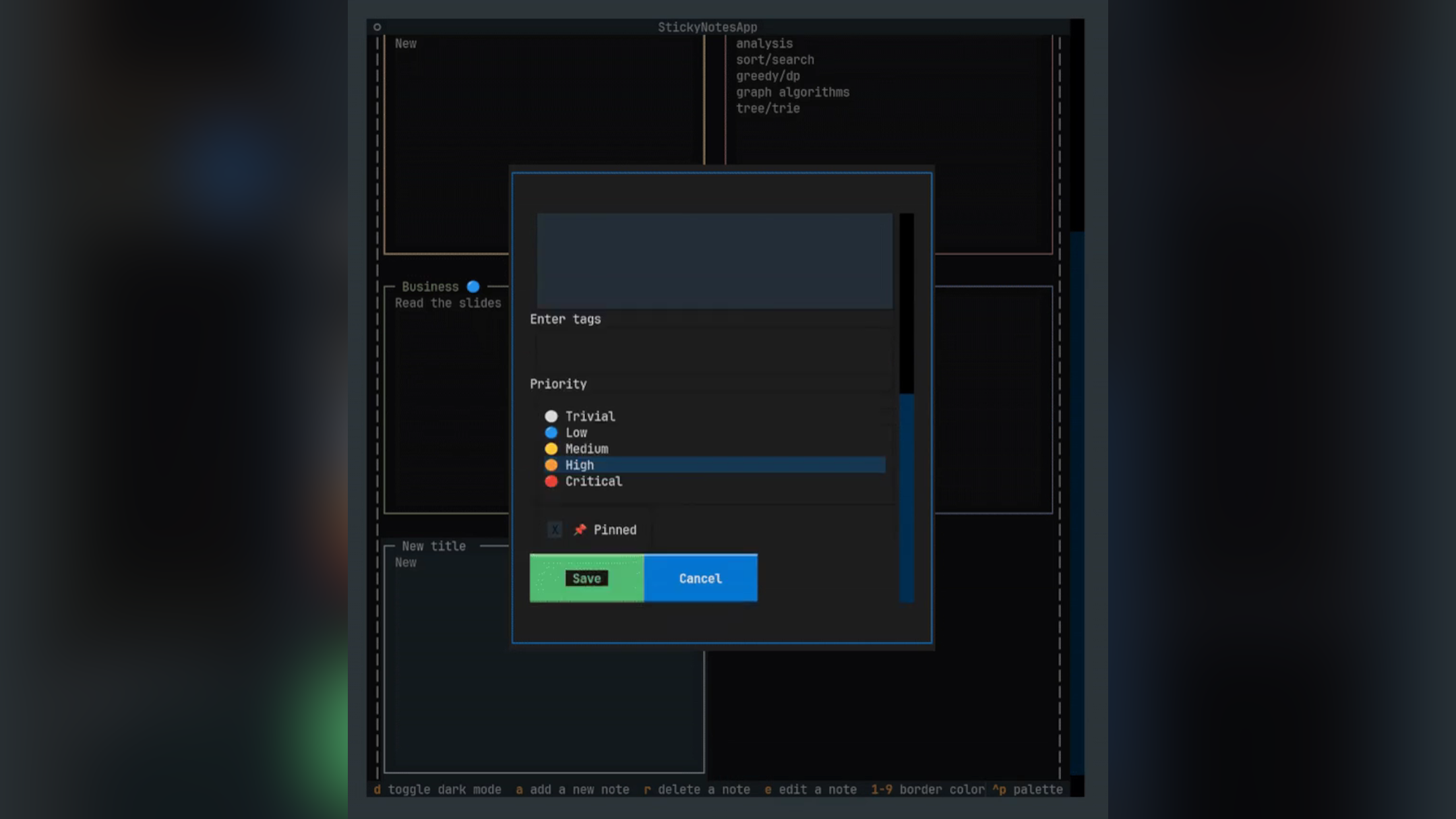Click the Cancel button
The width and height of the screenshot is (1456, 819).
coord(700,578)
